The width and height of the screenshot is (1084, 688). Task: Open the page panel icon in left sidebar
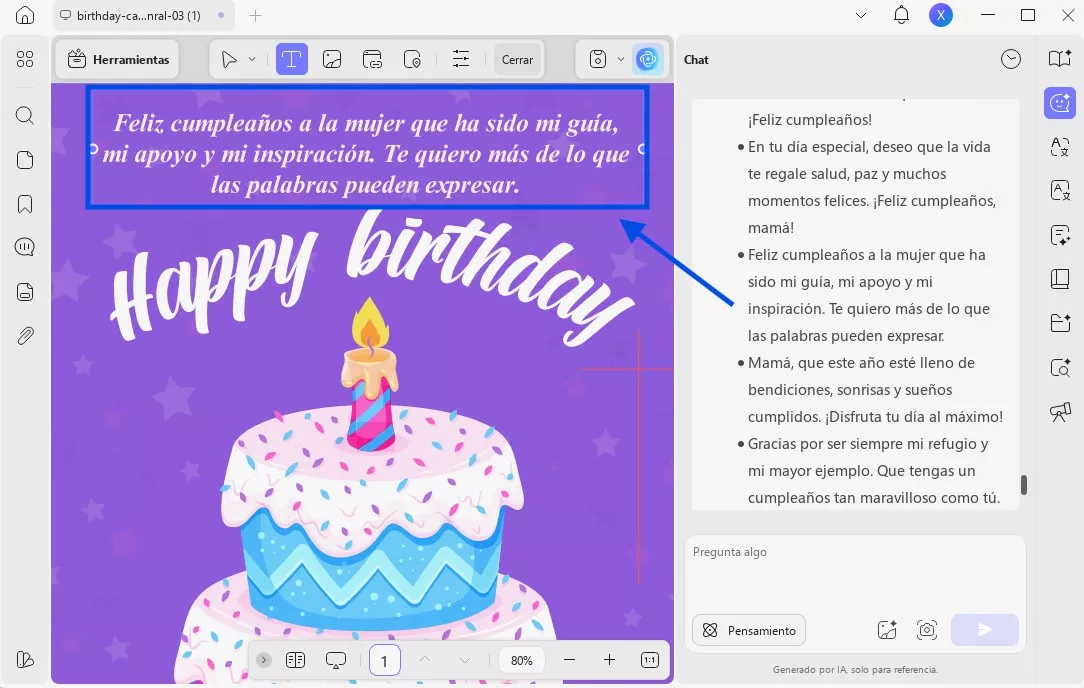(25, 160)
